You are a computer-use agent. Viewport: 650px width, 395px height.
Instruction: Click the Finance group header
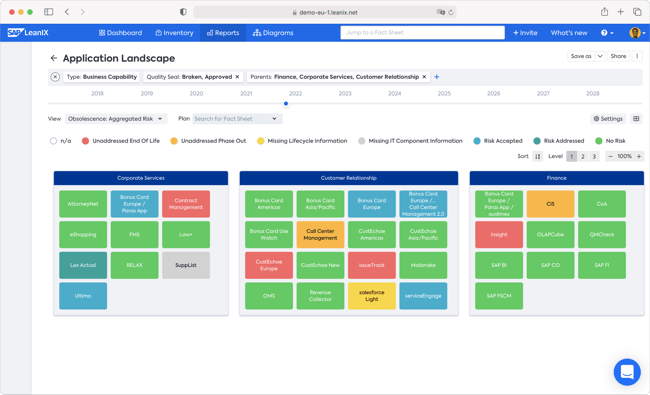[556, 178]
